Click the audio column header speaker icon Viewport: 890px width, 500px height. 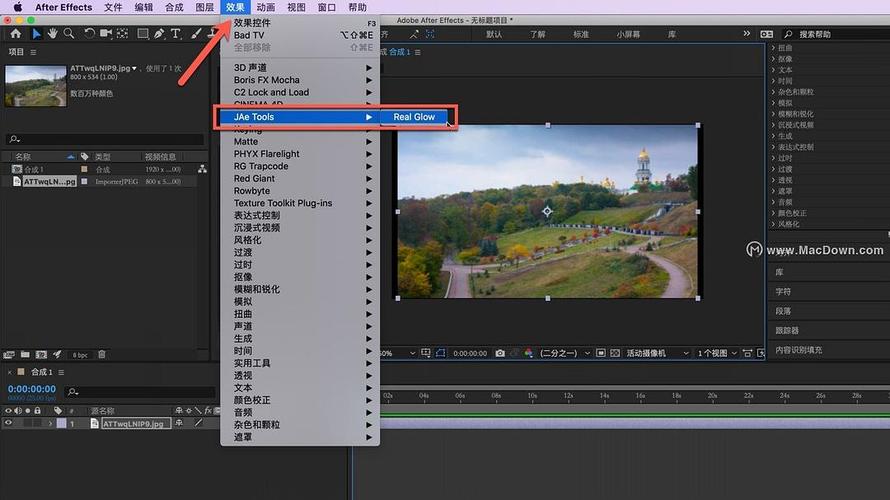pos(18,410)
